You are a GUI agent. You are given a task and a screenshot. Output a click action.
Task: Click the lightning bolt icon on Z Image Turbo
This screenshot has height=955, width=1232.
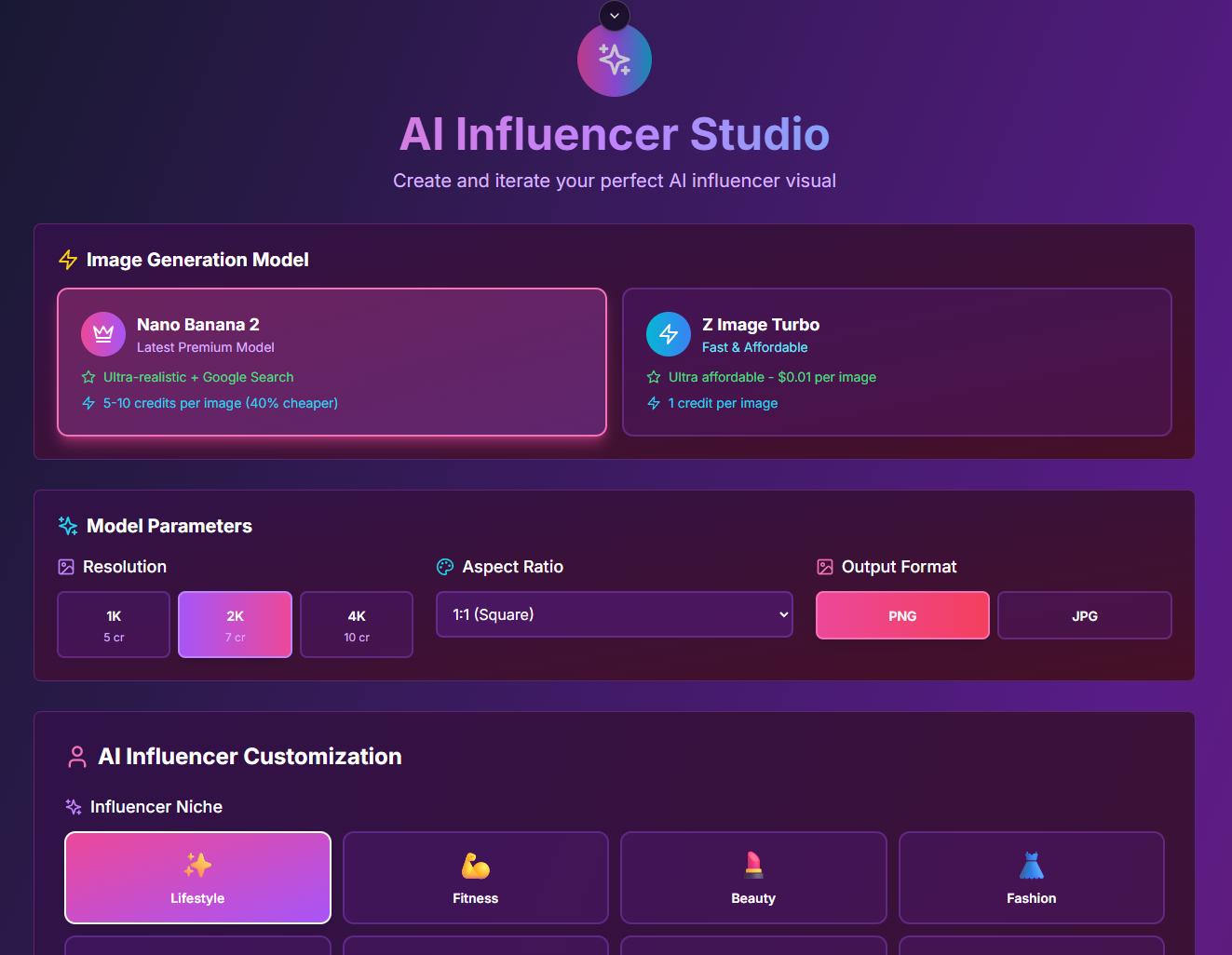668,334
